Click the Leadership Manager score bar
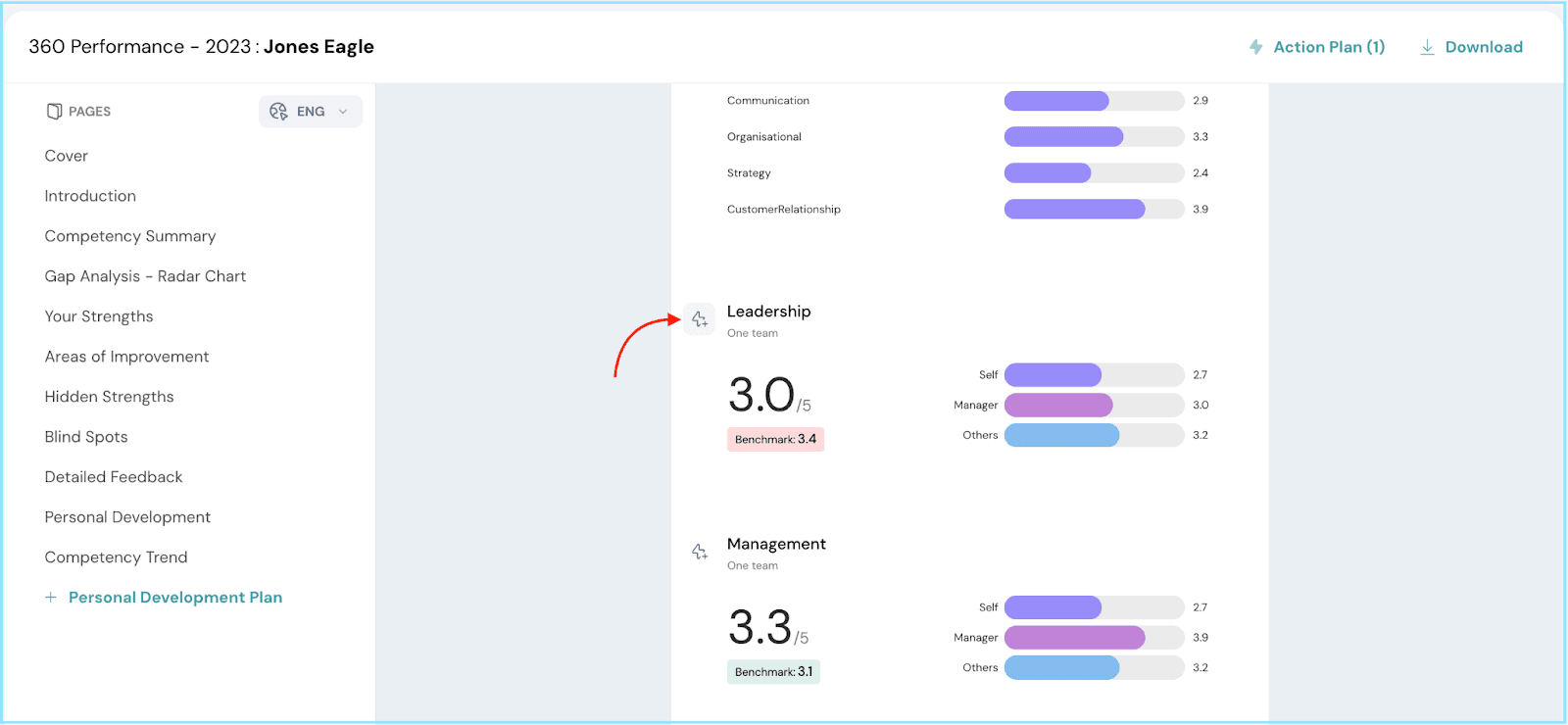The image size is (1568, 725). 1093,405
